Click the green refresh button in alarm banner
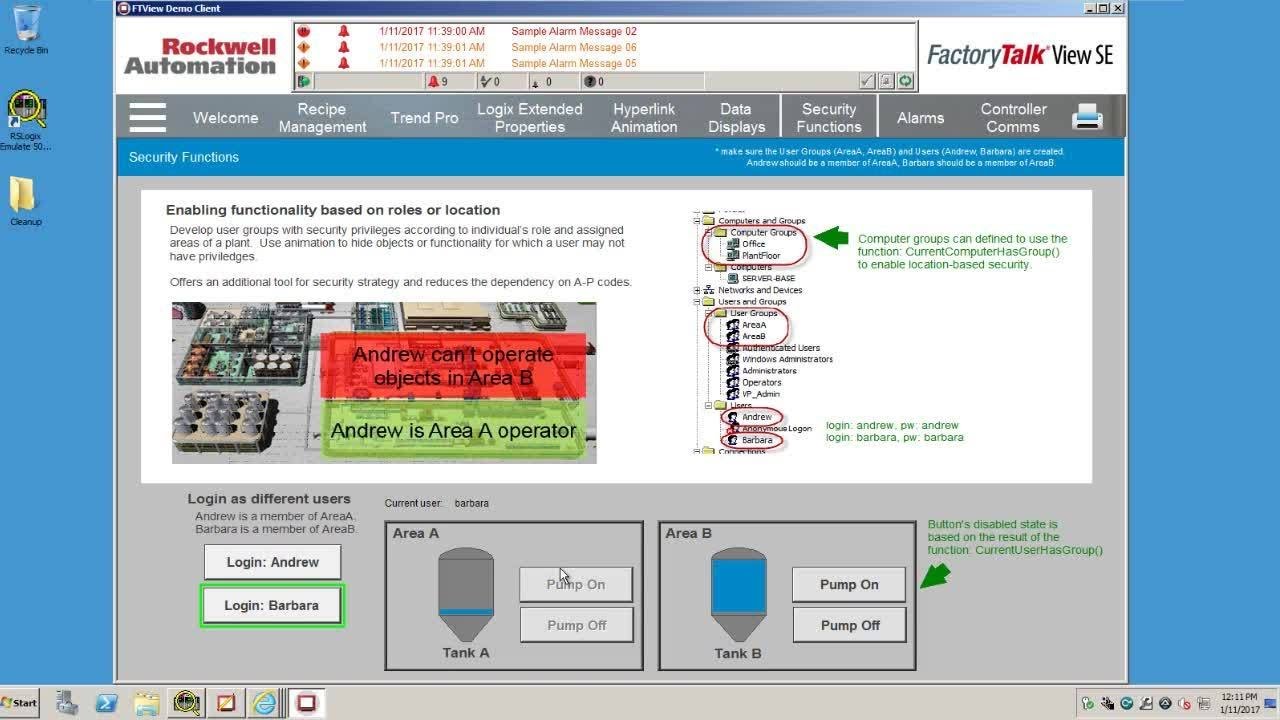This screenshot has width=1280, height=720. click(x=905, y=81)
